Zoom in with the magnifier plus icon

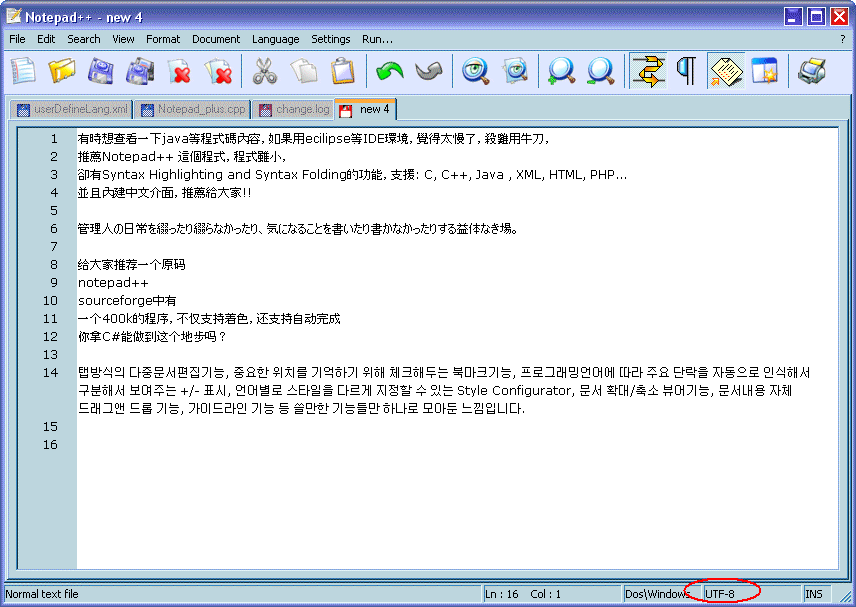click(x=561, y=71)
